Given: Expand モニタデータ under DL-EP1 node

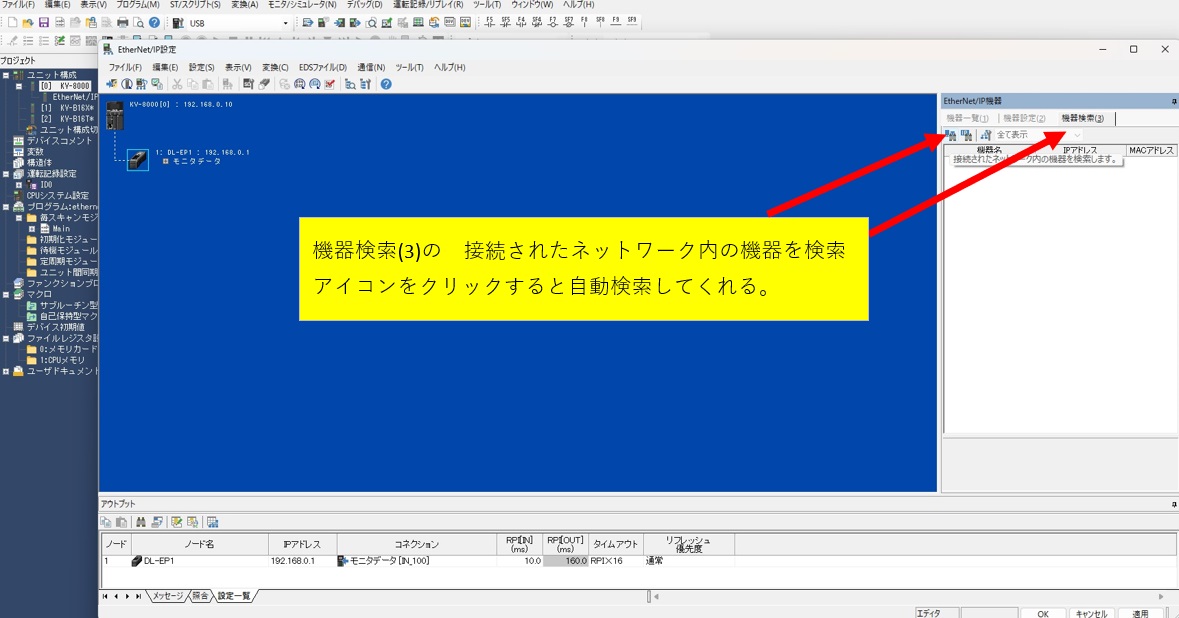Looking at the screenshot, I should point(166,161).
